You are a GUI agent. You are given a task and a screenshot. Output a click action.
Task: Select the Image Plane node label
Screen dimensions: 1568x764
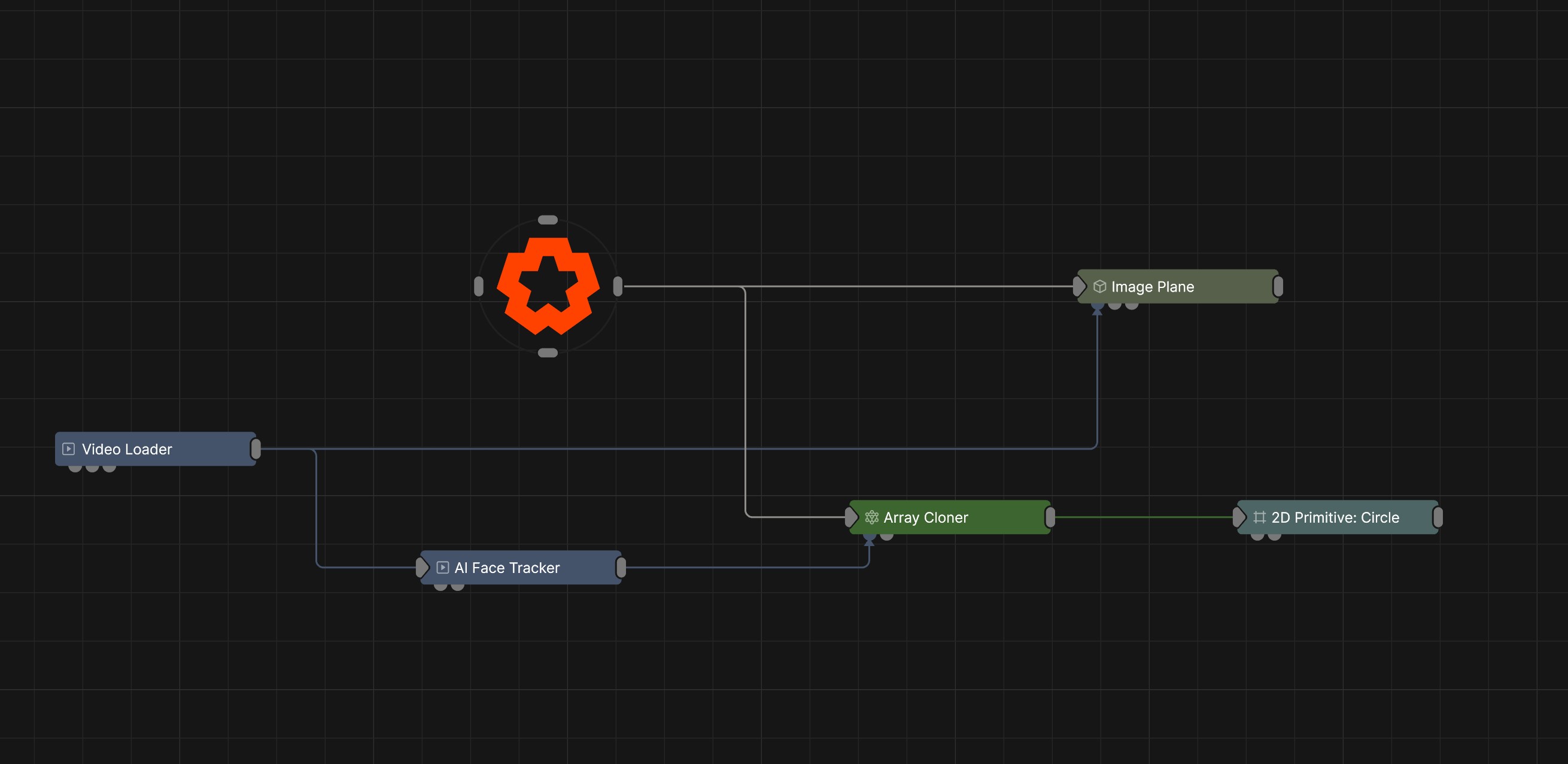pyautogui.click(x=1152, y=287)
